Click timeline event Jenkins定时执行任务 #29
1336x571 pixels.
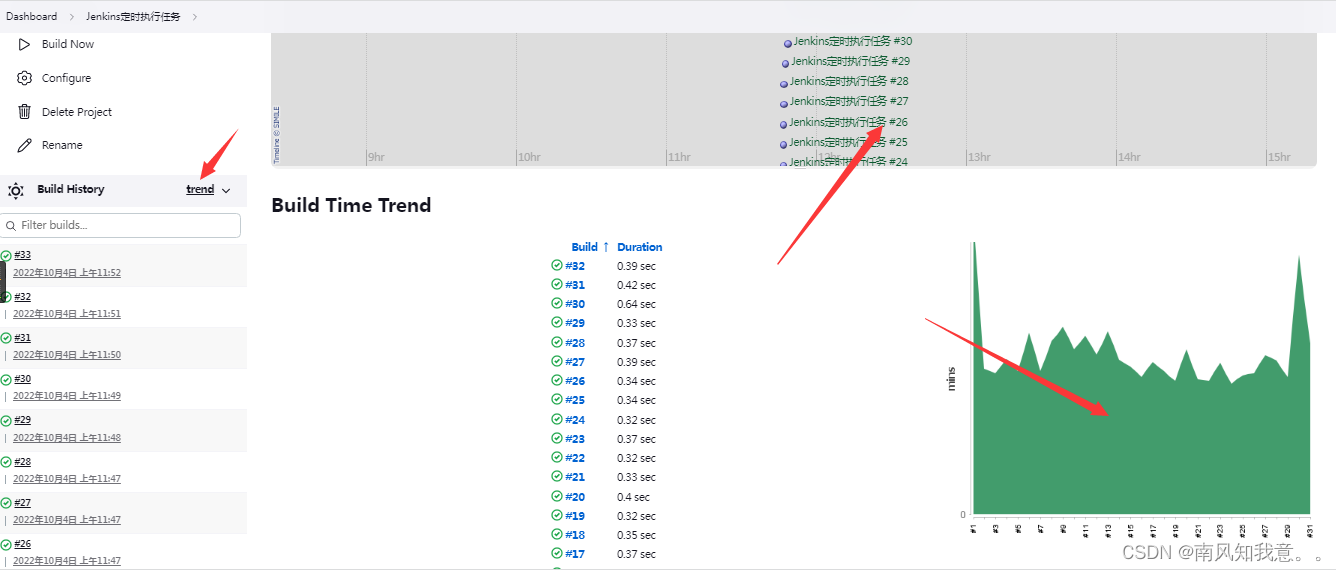(x=850, y=61)
